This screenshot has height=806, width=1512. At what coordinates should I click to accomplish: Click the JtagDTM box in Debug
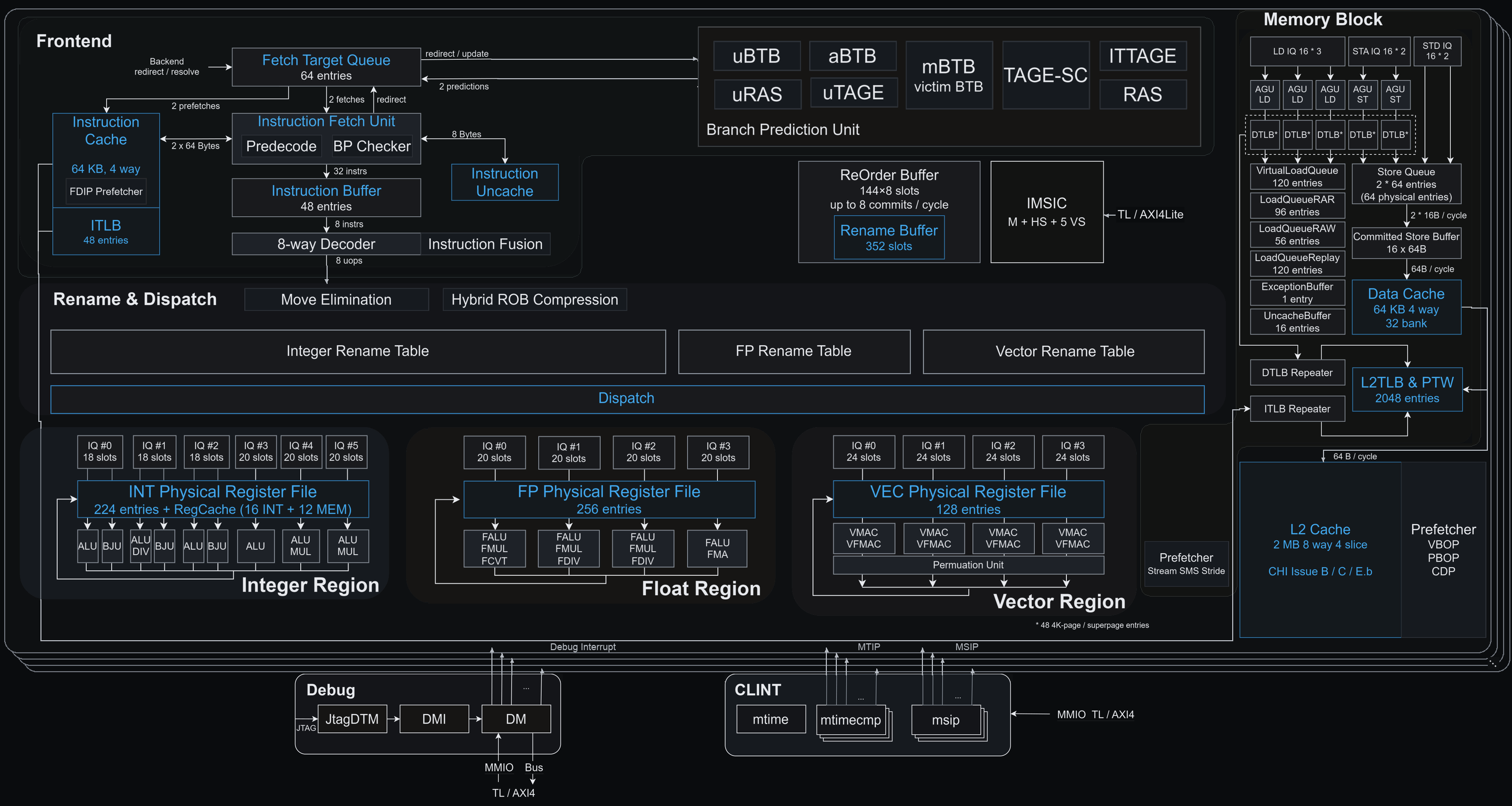click(x=352, y=719)
